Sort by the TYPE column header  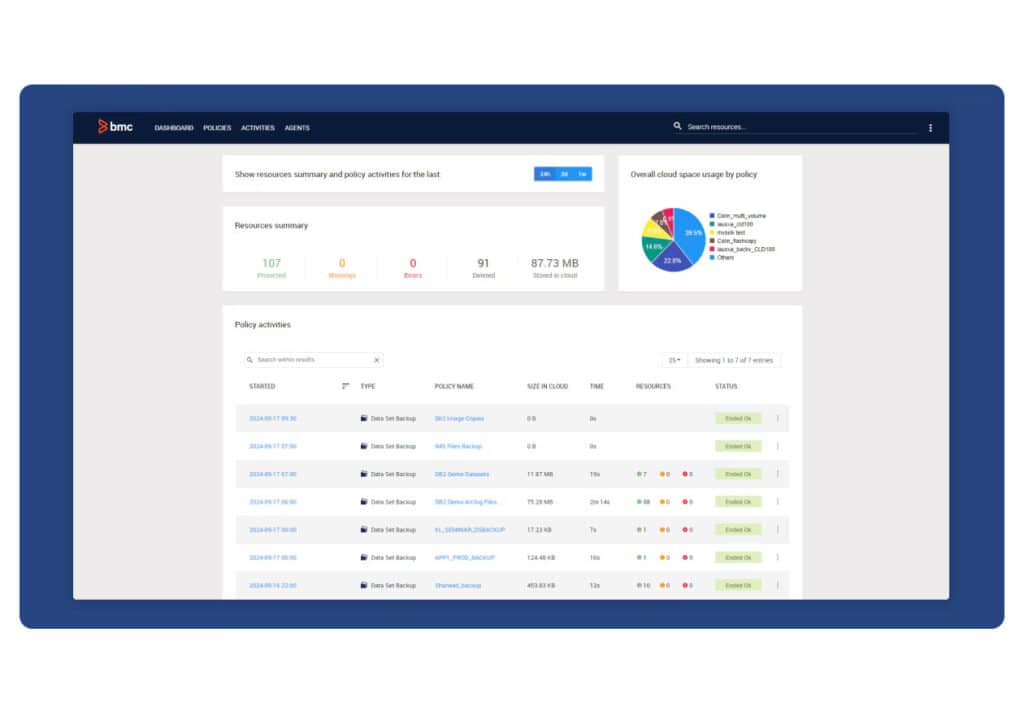(368, 387)
